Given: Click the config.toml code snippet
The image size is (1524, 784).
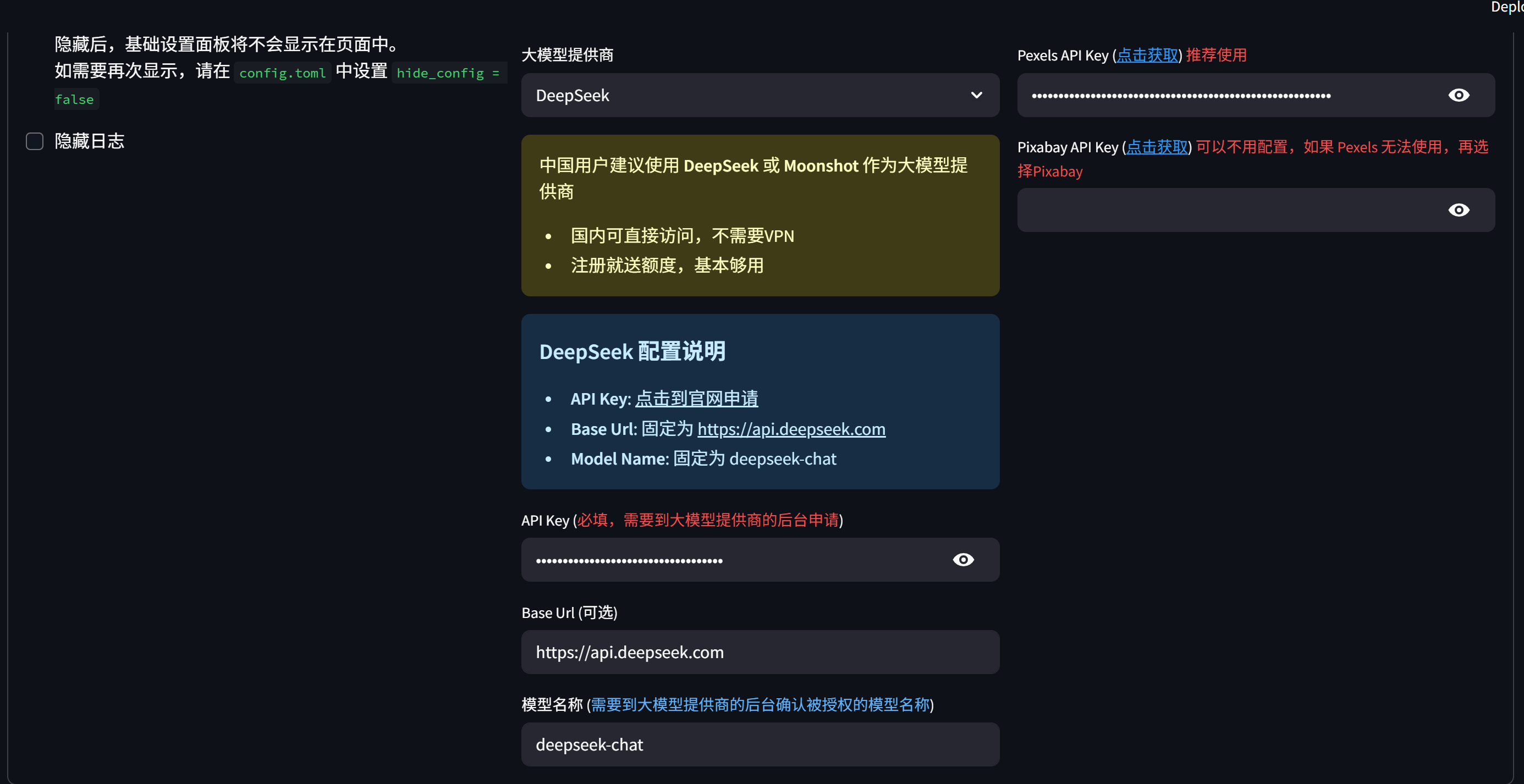Looking at the screenshot, I should pyautogui.click(x=282, y=73).
